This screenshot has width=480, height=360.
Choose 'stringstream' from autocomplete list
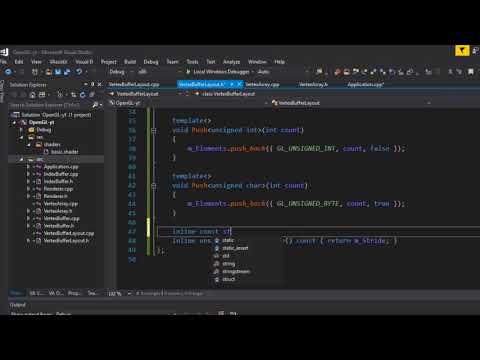coord(236,272)
